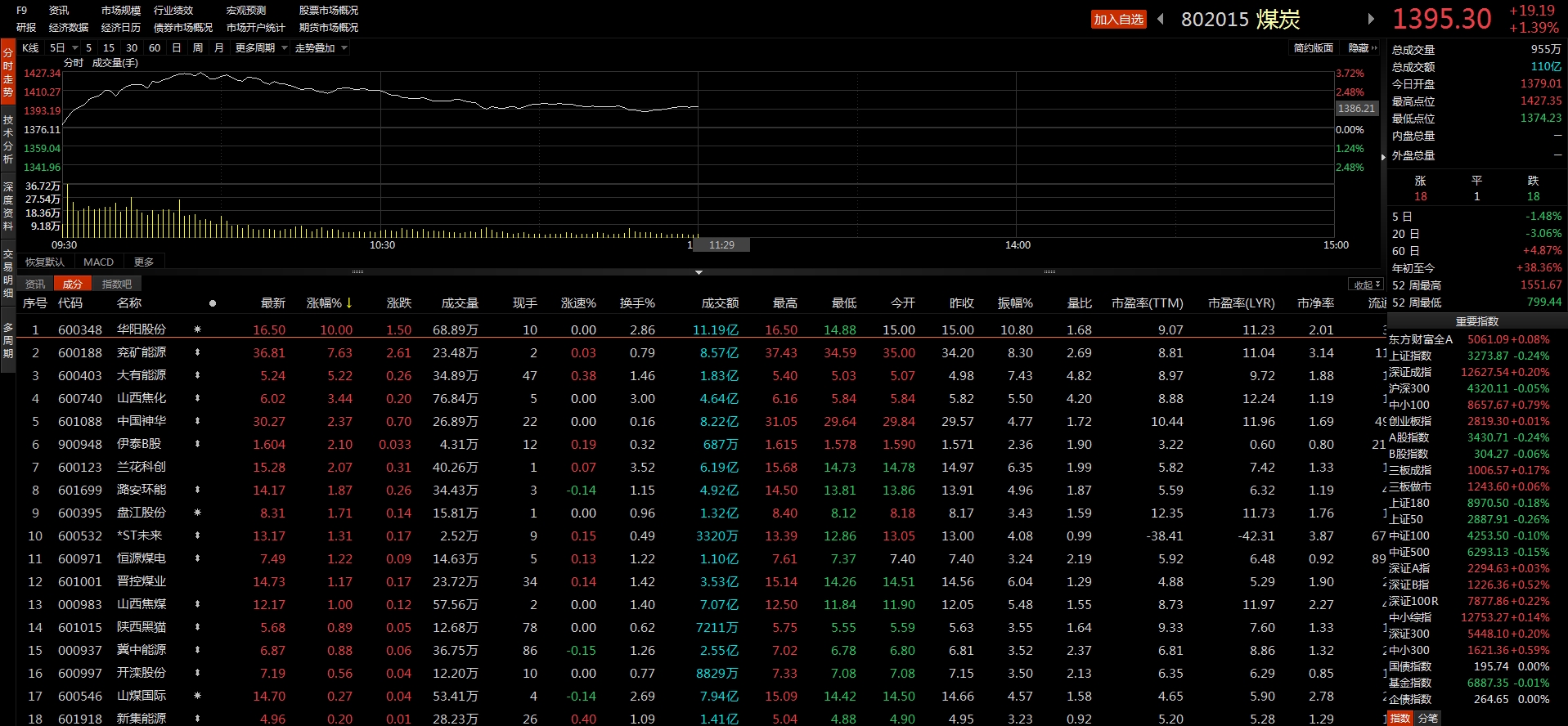Hide the side panel with 隐藏
This screenshot has width=1568, height=726.
coord(1363,48)
